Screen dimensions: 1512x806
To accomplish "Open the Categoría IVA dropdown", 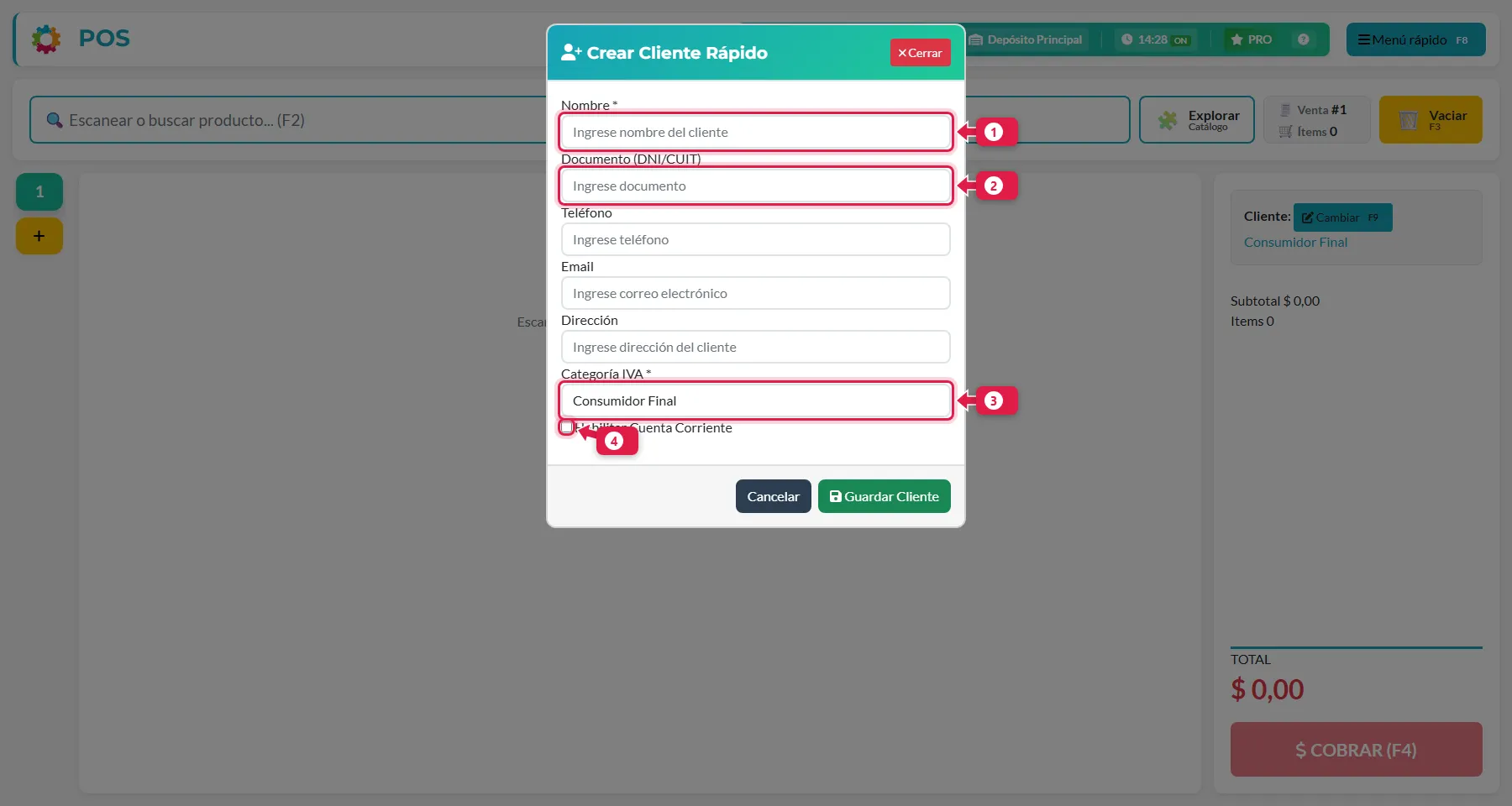I will (756, 400).
